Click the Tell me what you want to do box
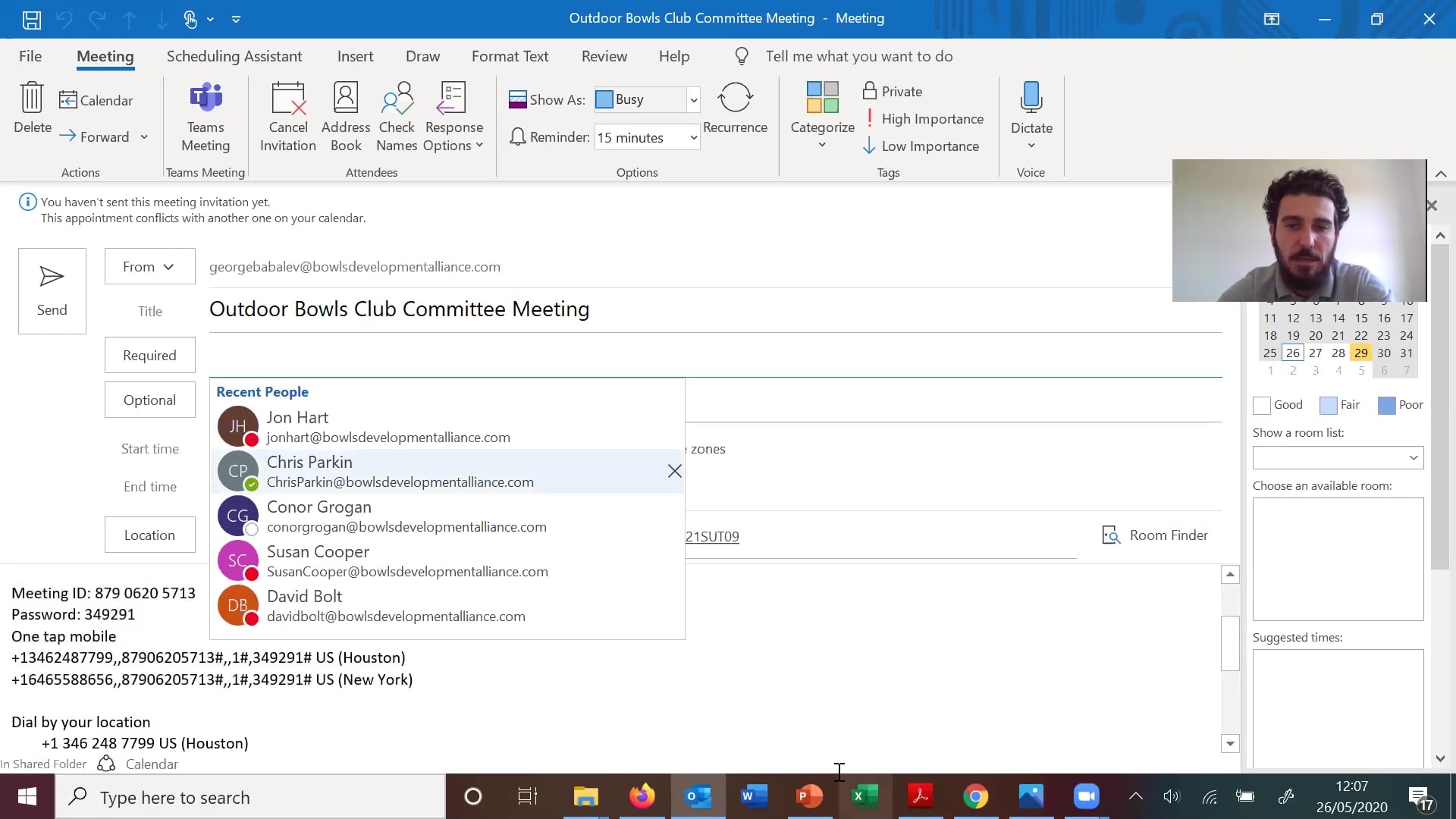 859,56
